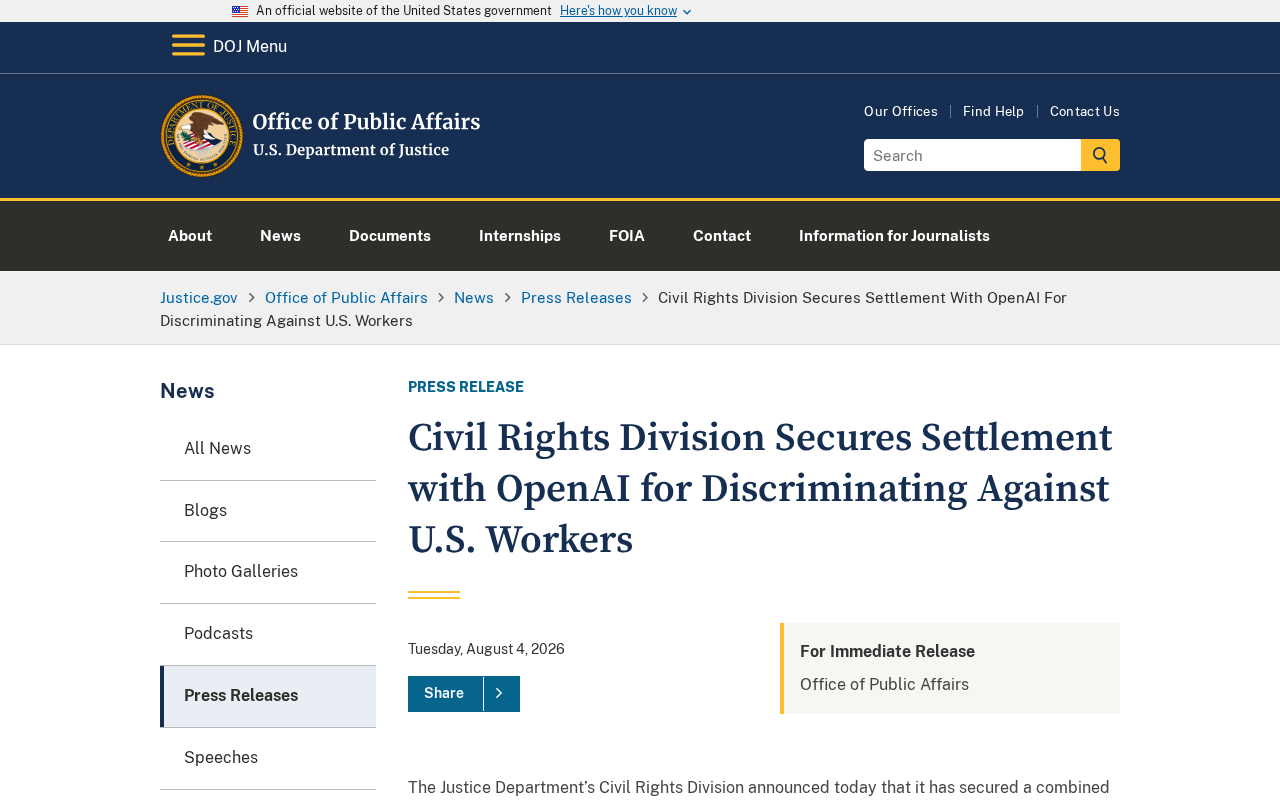Open Office of Public Affairs breadcrumb

click(x=346, y=298)
